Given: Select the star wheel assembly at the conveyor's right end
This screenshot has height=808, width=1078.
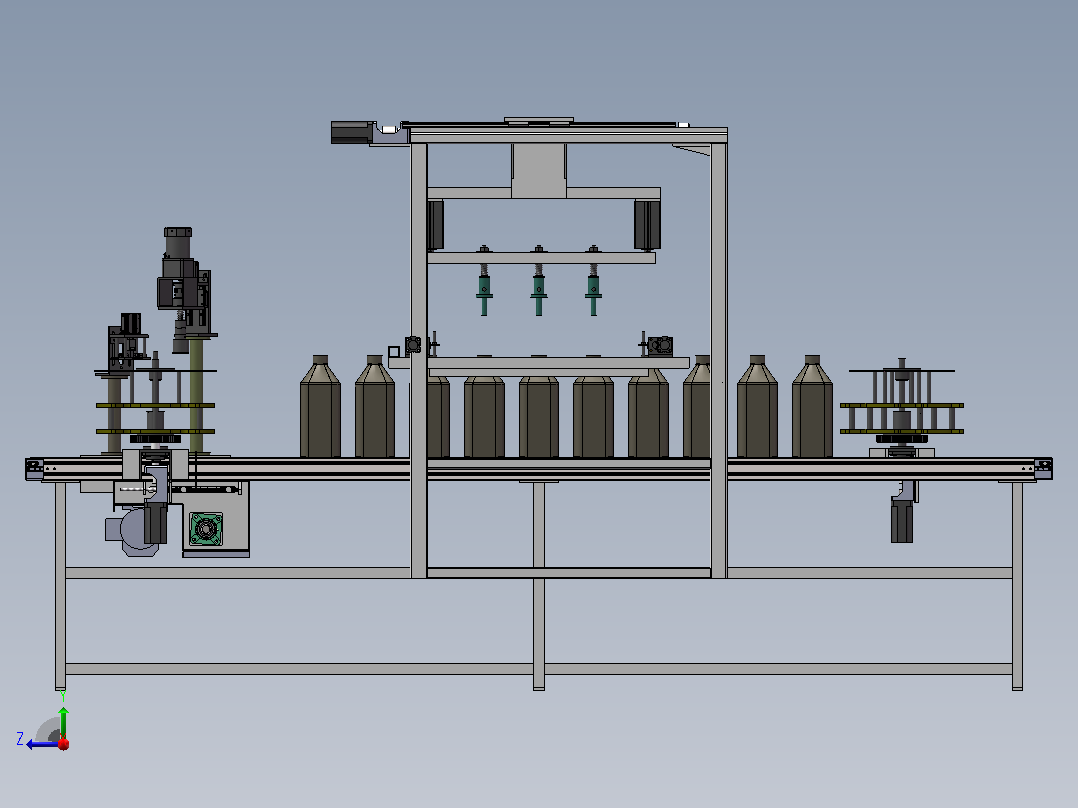Looking at the screenshot, I should [x=901, y=408].
